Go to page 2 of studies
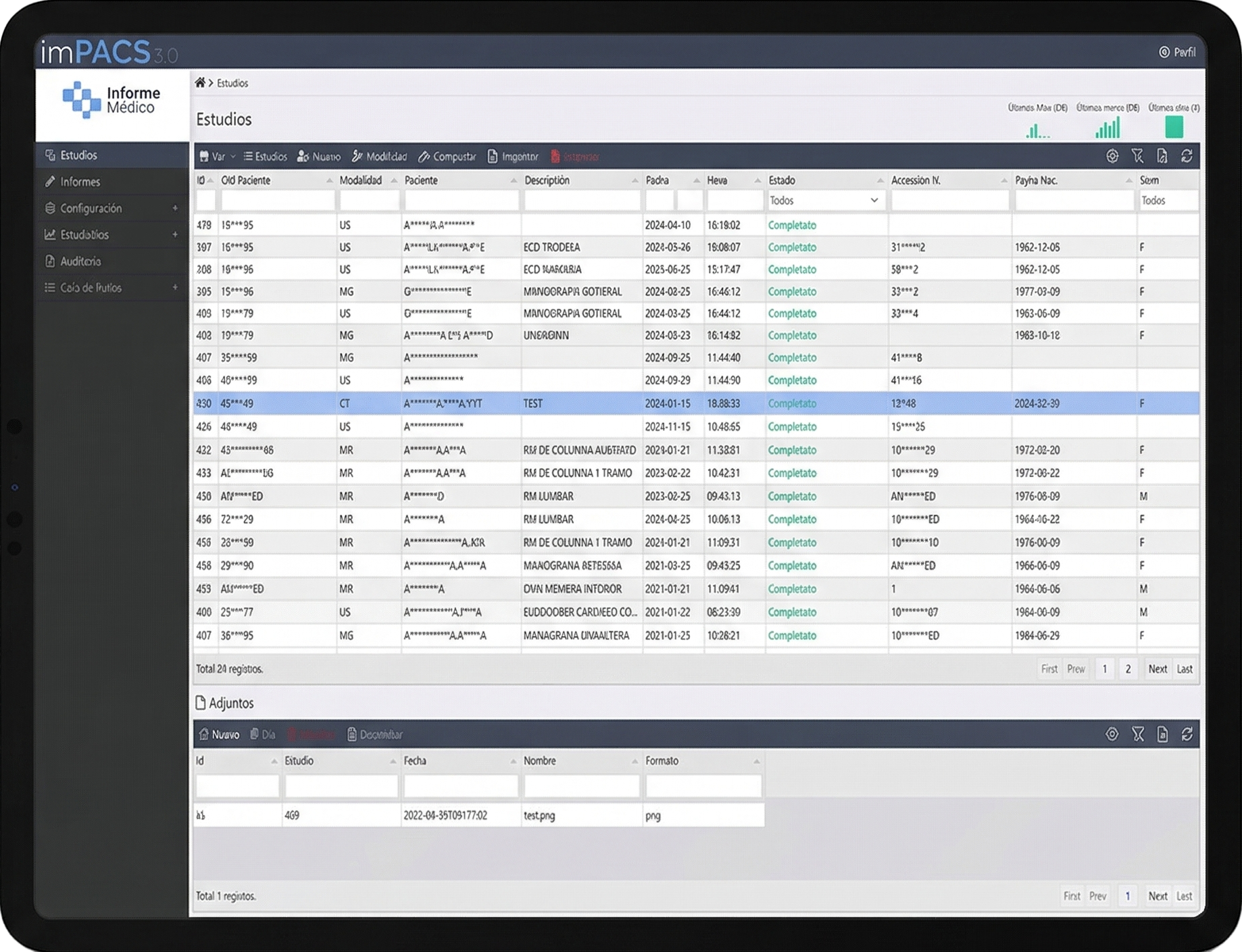This screenshot has width=1242, height=952. 1128,669
